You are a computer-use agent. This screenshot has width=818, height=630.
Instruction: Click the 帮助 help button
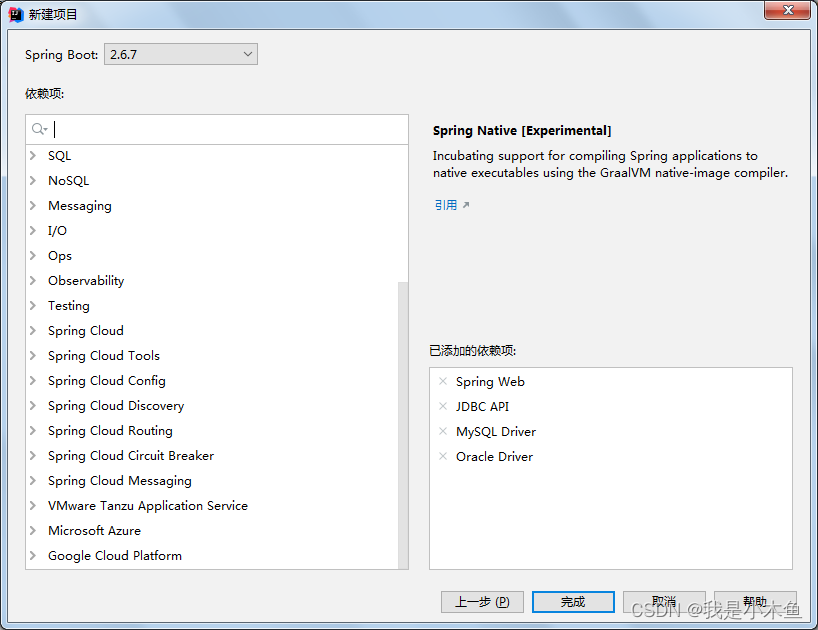click(x=755, y=602)
